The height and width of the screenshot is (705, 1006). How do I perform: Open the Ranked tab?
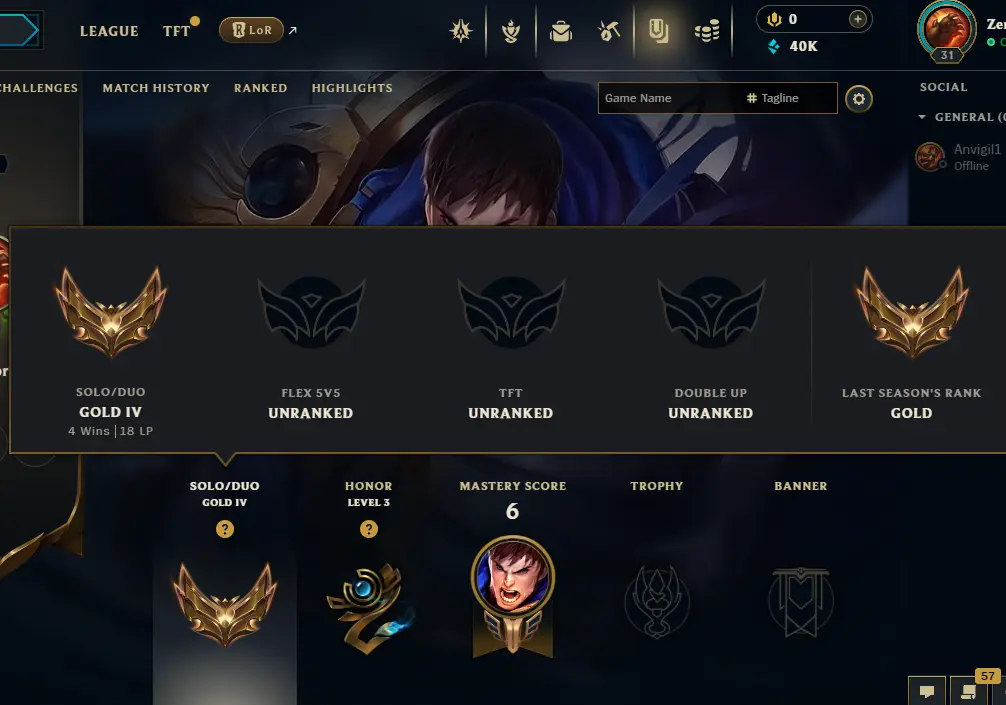coord(260,88)
